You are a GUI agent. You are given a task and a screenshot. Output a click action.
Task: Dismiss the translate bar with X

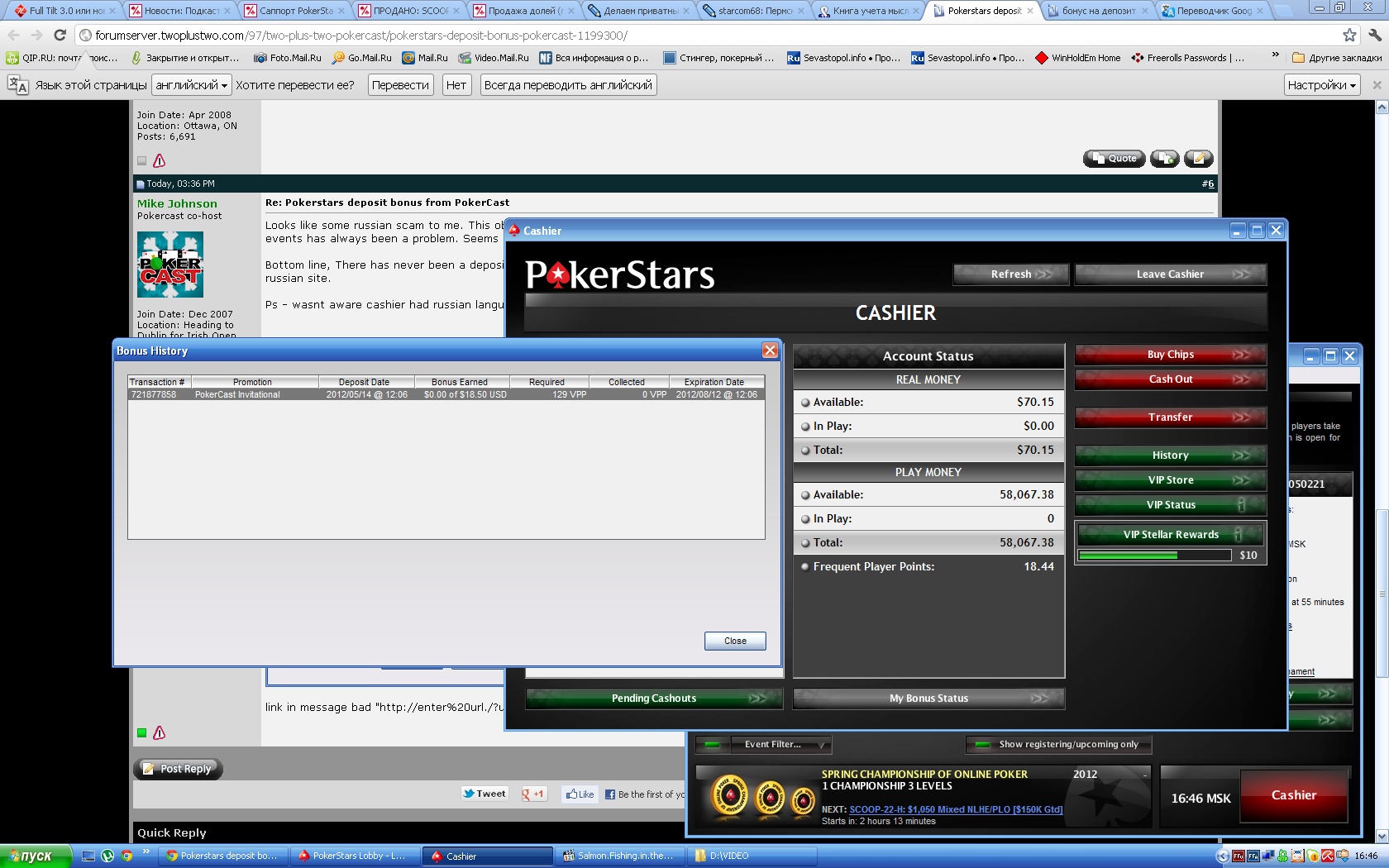(x=1377, y=85)
